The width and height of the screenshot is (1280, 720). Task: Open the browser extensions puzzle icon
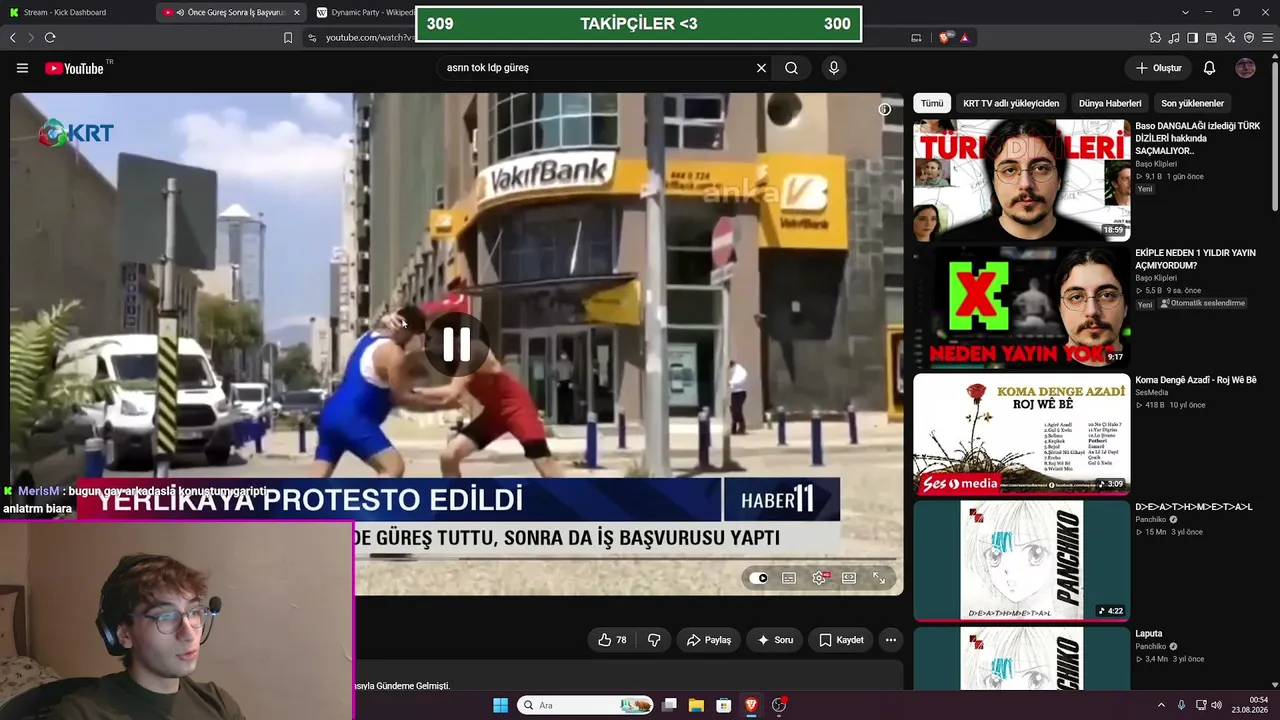point(1156,38)
